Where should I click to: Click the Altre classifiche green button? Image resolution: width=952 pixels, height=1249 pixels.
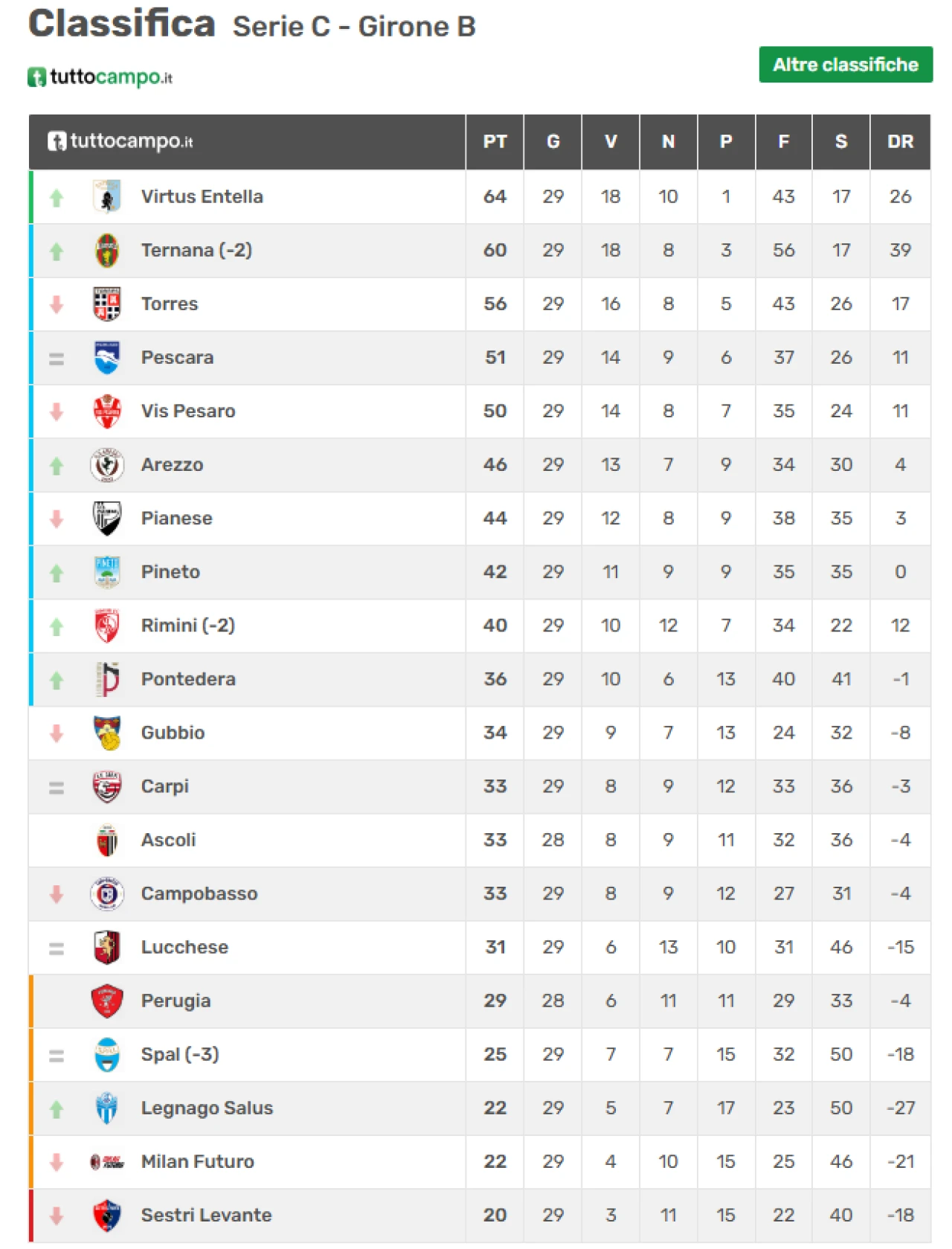click(x=845, y=65)
